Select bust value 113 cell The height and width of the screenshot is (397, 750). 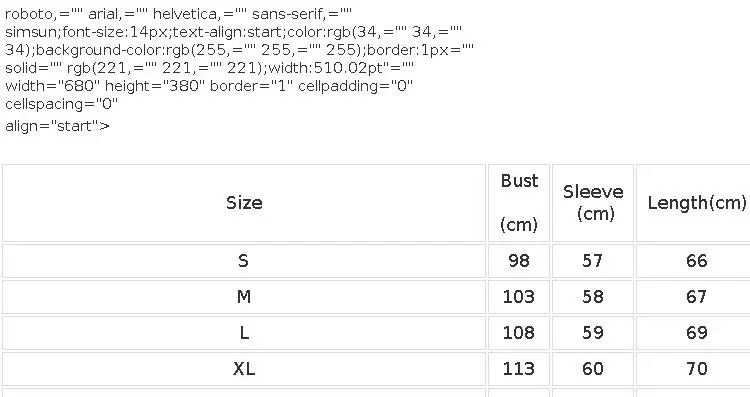[519, 369]
